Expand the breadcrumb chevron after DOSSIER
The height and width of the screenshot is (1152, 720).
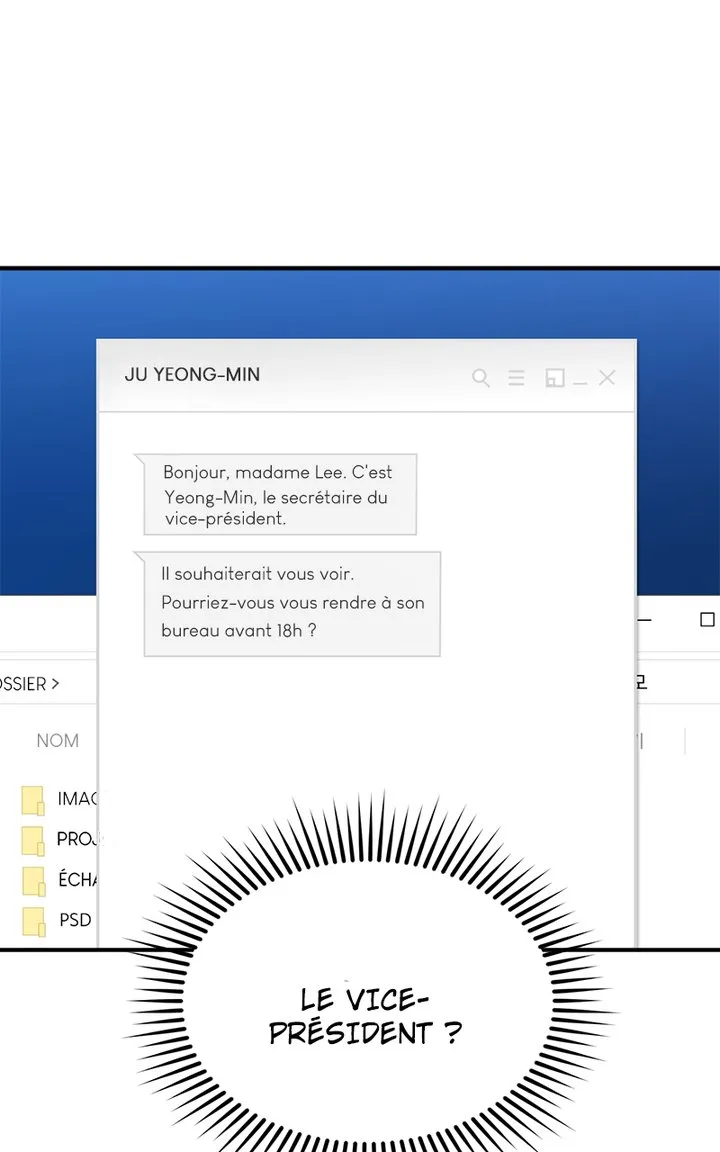(55, 684)
